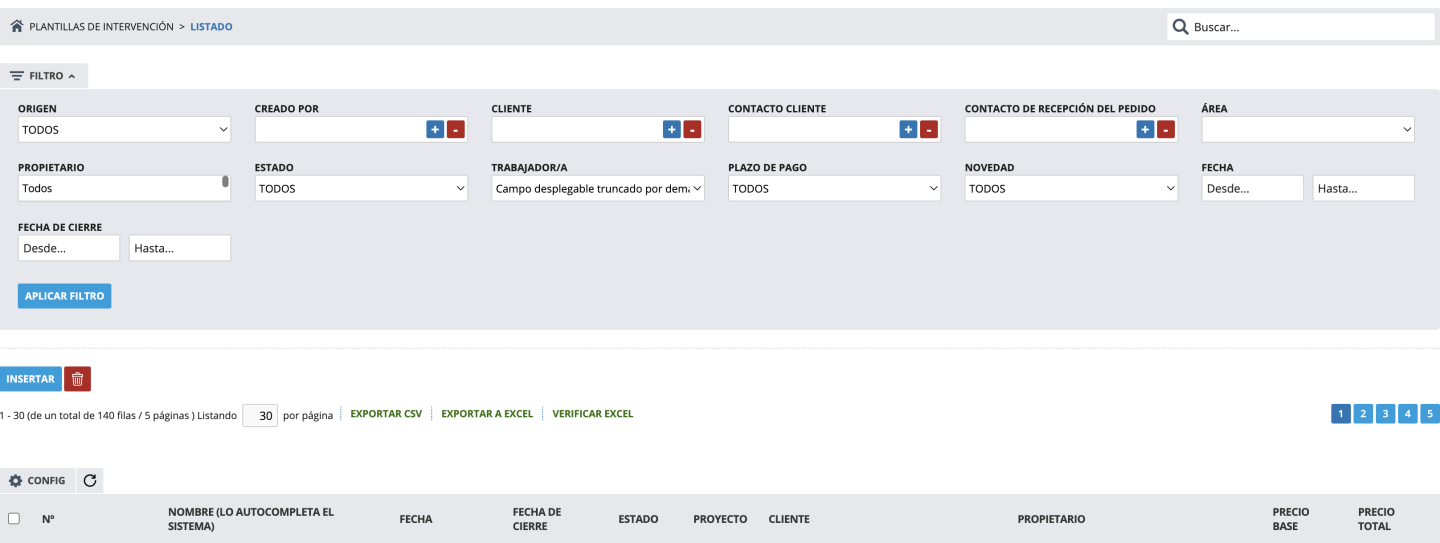Open the Origen dropdown
Image resolution: width=1440 pixels, height=543 pixels.
pyautogui.click(x=124, y=130)
